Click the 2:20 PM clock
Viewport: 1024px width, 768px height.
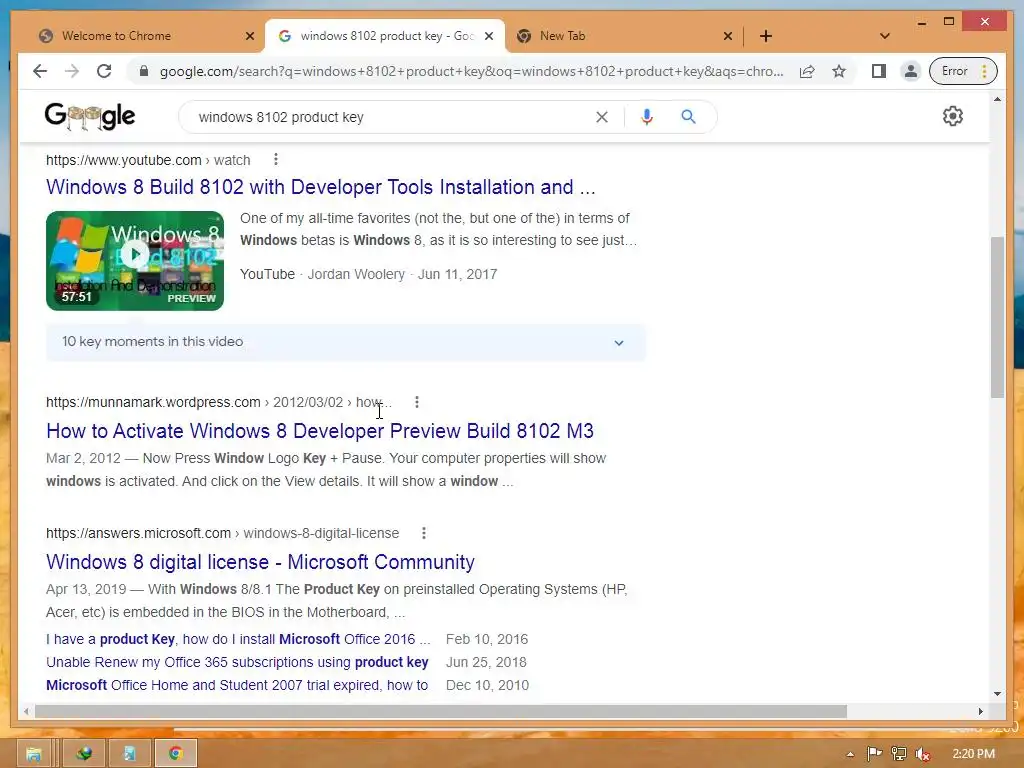[x=973, y=754]
